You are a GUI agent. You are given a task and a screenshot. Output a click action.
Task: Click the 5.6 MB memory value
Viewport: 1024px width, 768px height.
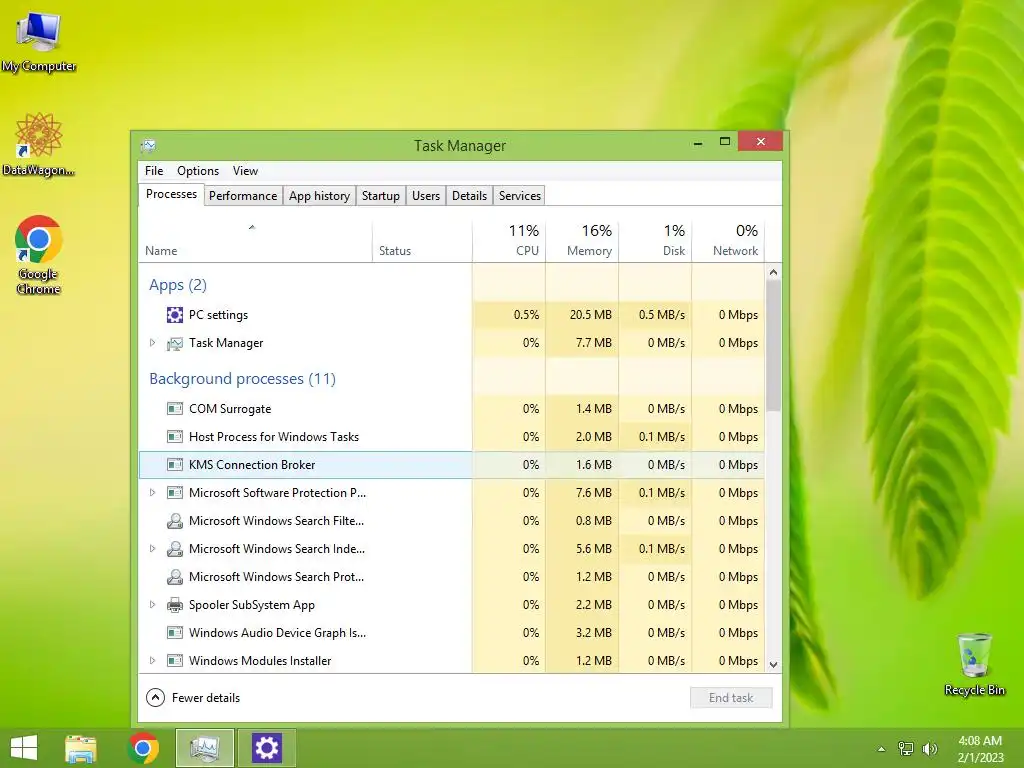point(594,549)
